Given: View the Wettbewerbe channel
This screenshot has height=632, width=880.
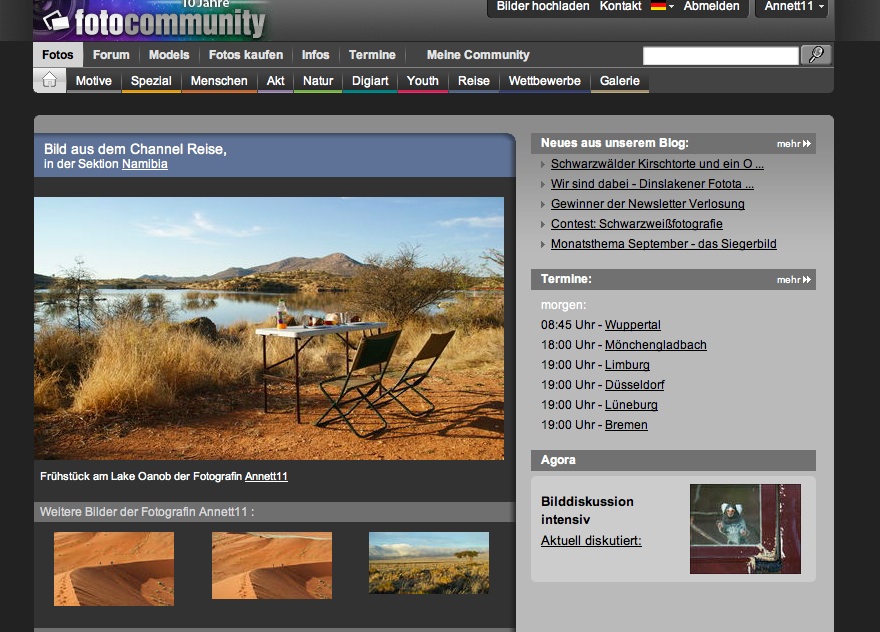Looking at the screenshot, I should [544, 81].
